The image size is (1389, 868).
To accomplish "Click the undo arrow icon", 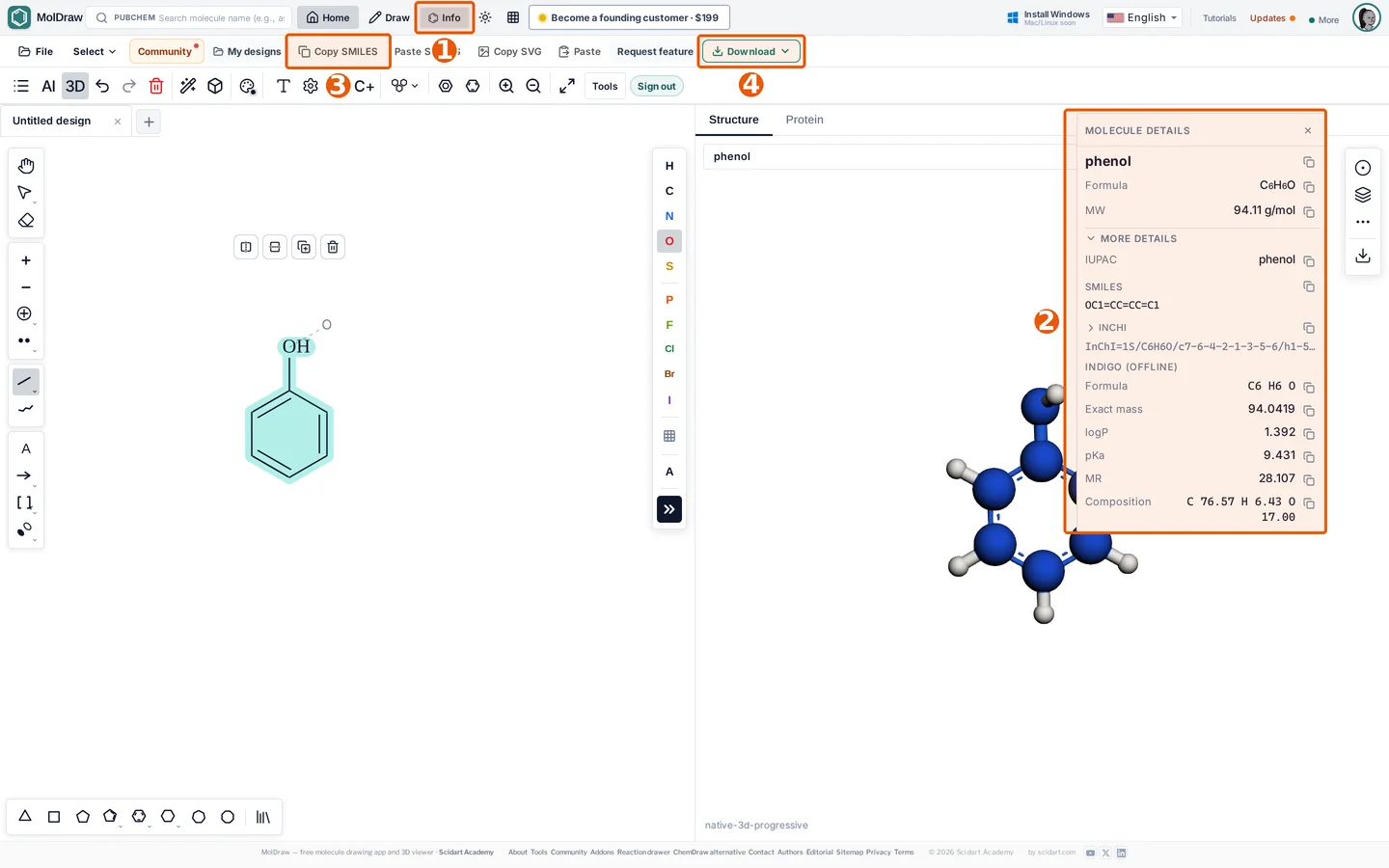I will point(102,86).
